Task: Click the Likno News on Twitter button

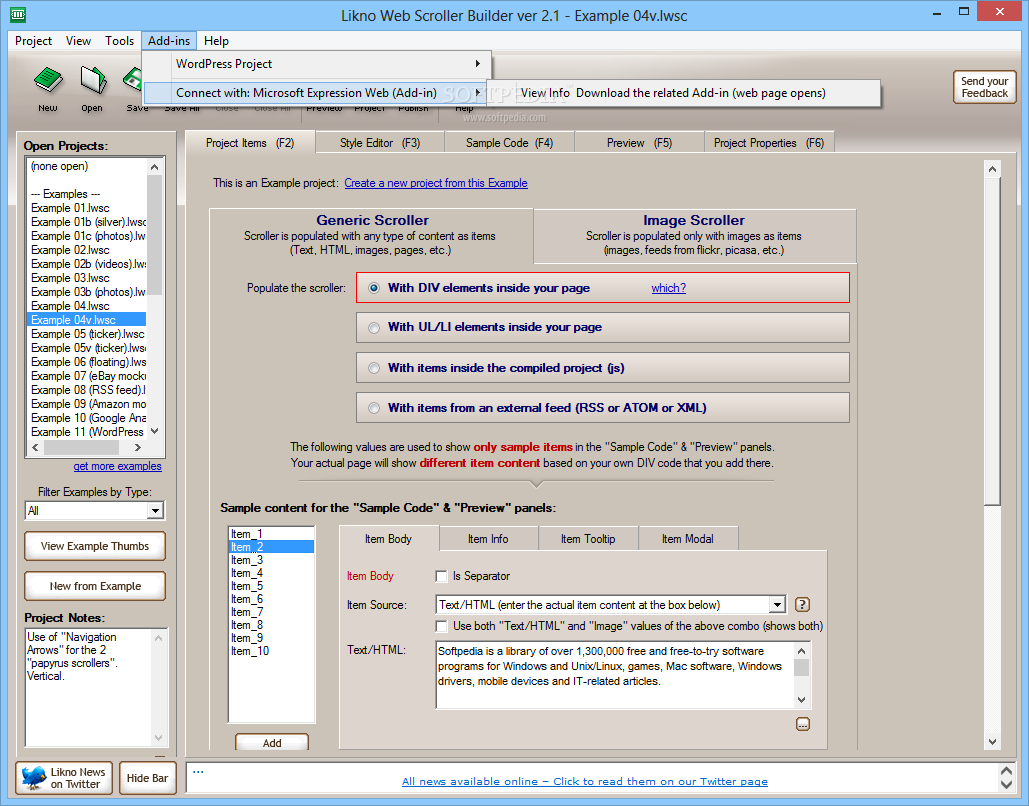Action: coord(64,778)
